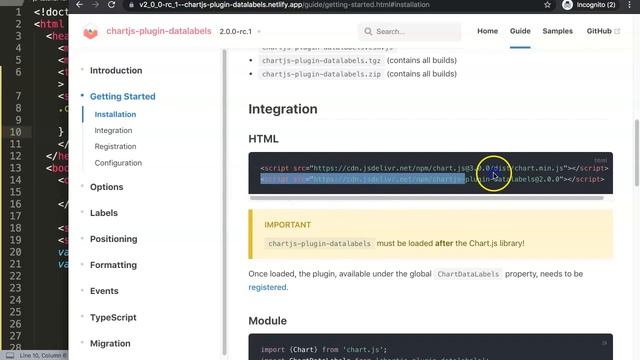
Task: Click line number 10 in editor
Action: [15, 132]
